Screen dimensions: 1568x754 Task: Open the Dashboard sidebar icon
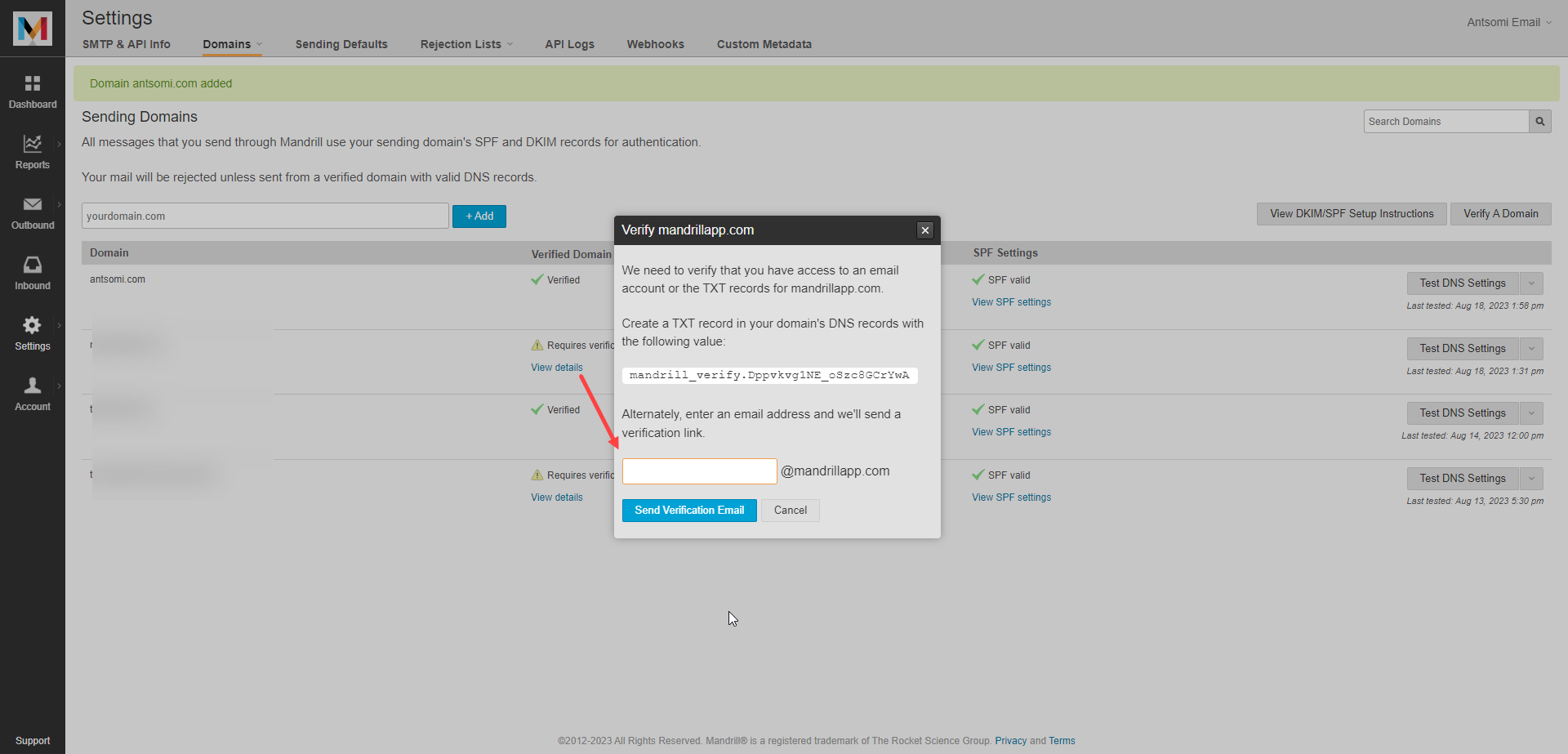33,83
